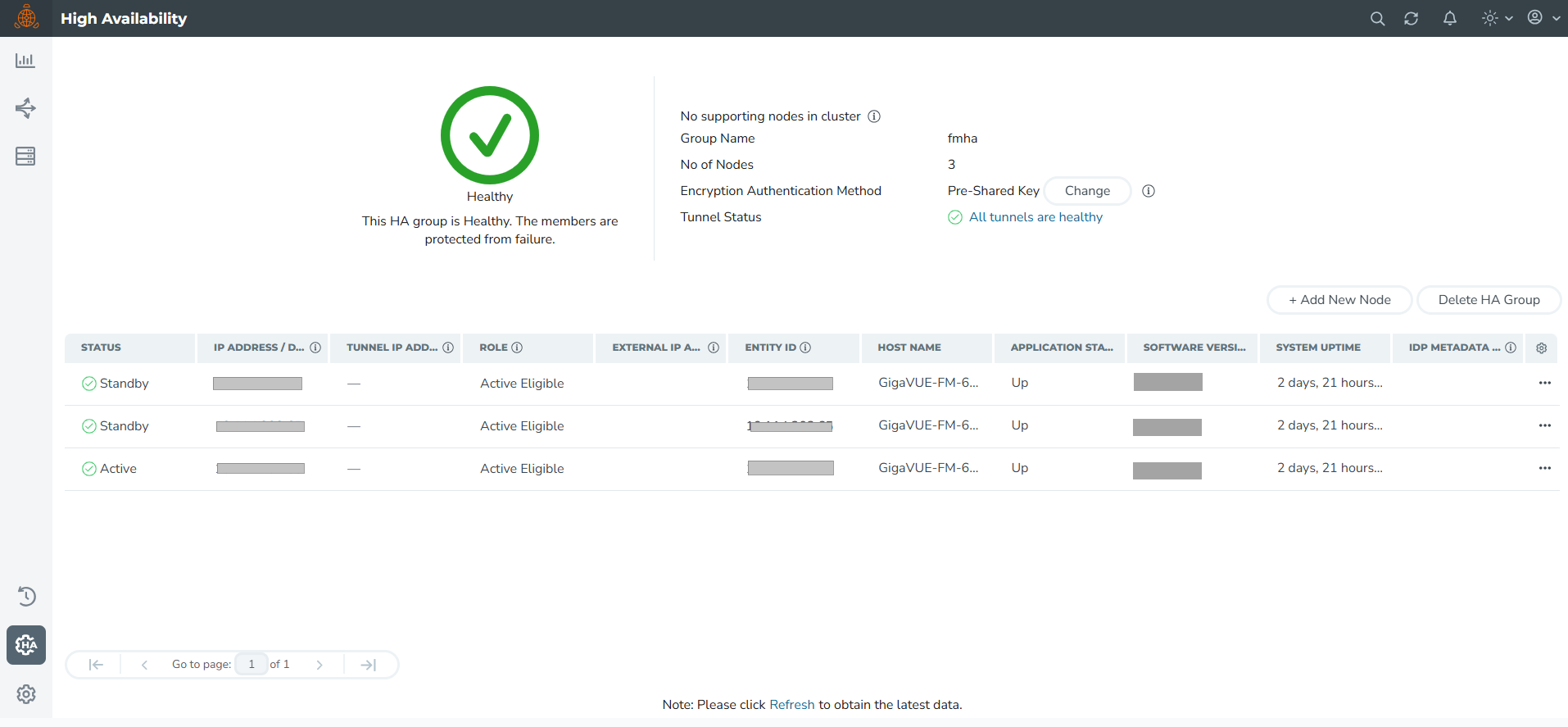Open table column settings gear
1568x727 pixels.
(x=1541, y=348)
